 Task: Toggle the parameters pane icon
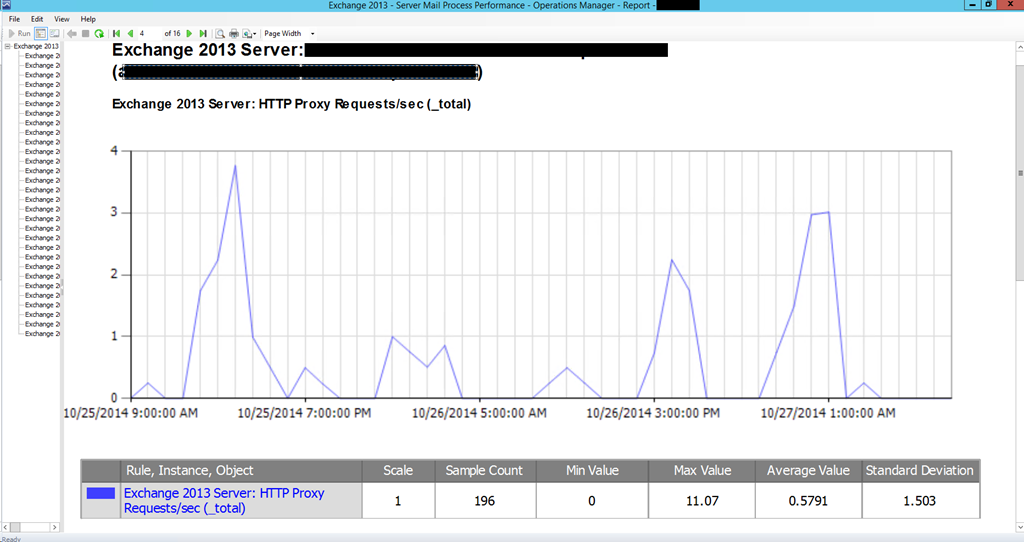[x=54, y=33]
